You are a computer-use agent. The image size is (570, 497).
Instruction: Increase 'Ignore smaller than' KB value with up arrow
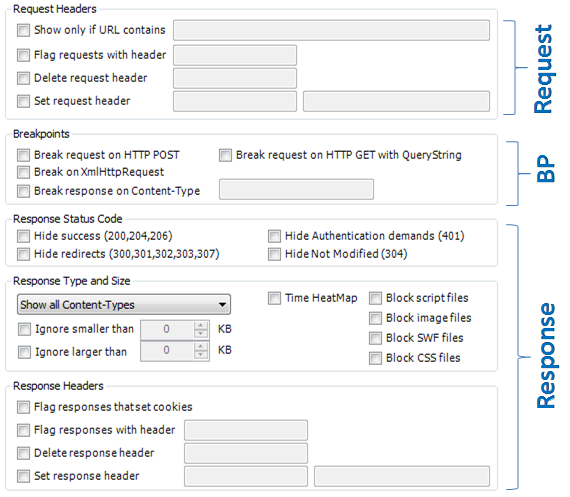201,325
